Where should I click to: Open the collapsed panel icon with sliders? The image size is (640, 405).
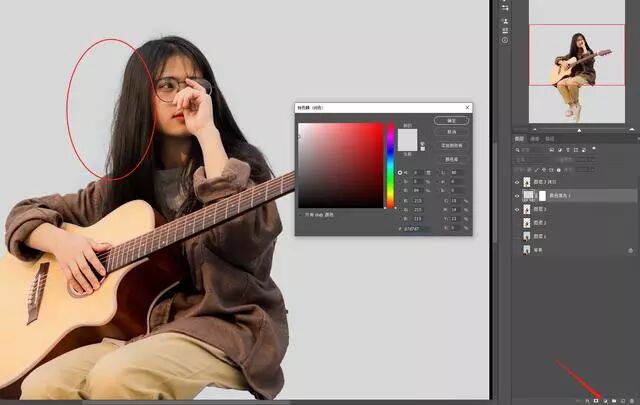tap(505, 7)
